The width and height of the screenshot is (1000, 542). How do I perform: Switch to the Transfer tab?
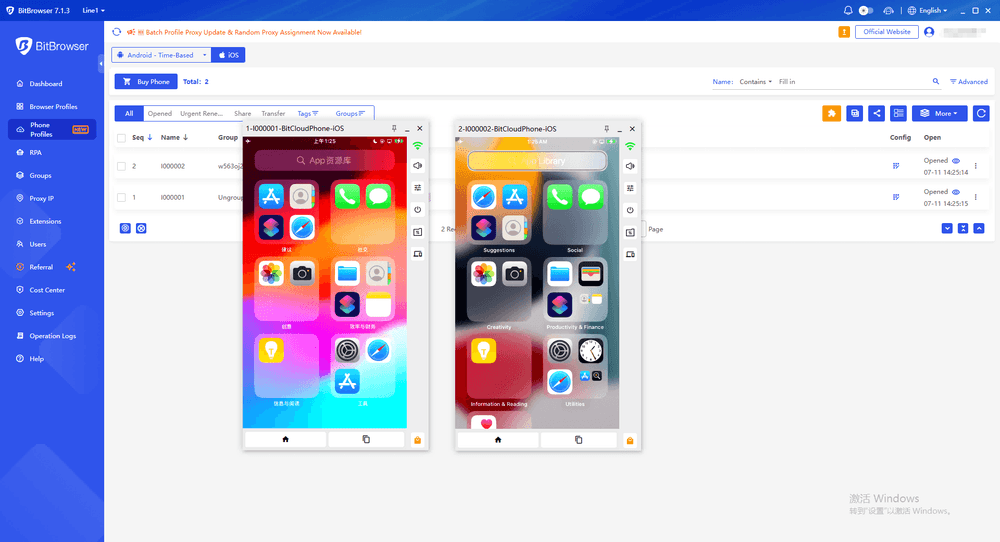pos(273,114)
